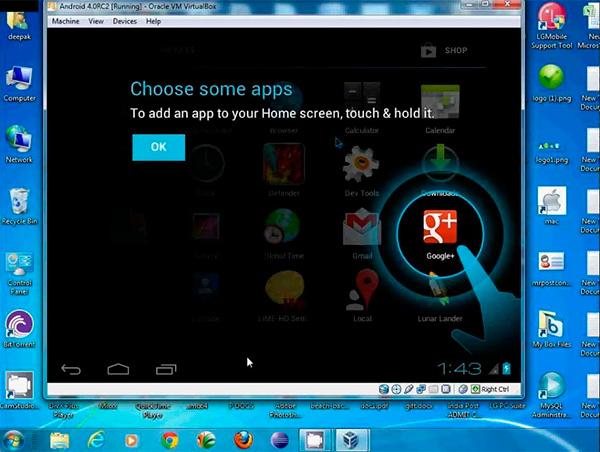Tap the Dev Tools gear icon

coord(361,164)
